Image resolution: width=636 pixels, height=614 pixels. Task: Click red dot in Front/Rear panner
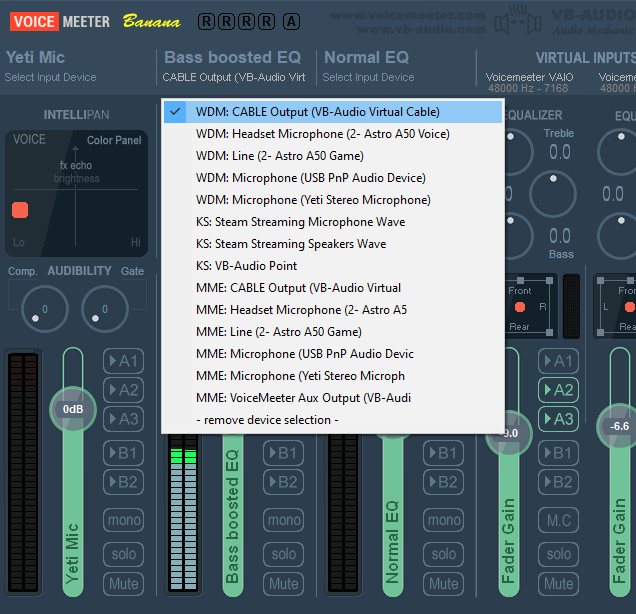tap(520, 307)
